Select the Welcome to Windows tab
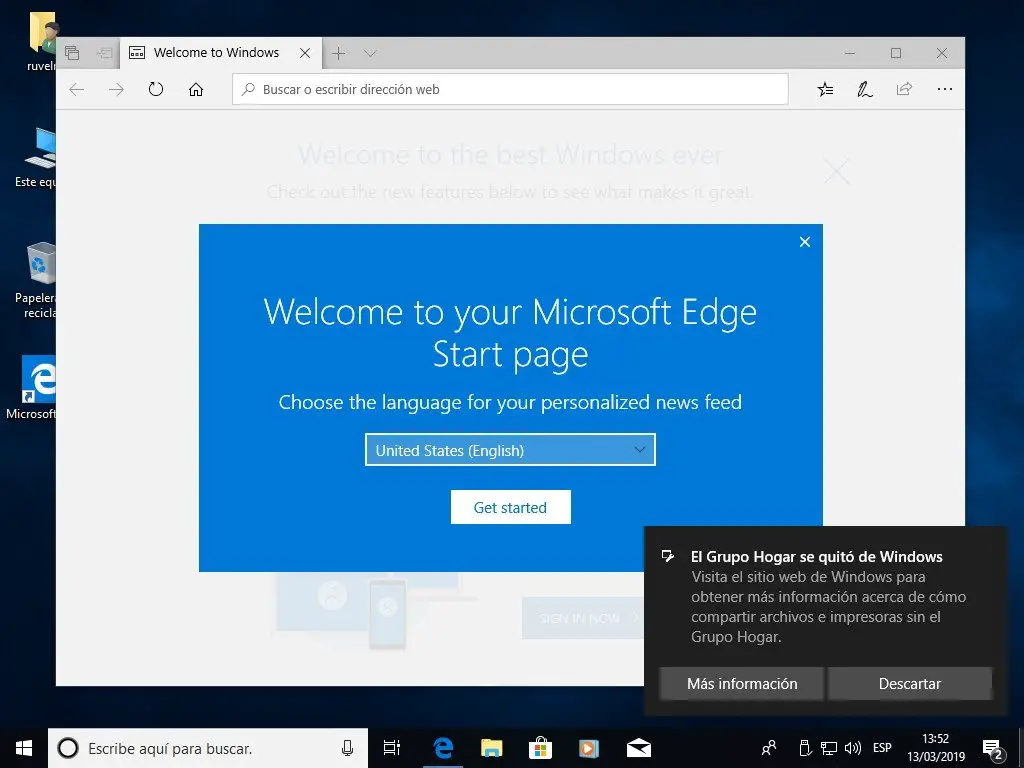 [x=221, y=53]
